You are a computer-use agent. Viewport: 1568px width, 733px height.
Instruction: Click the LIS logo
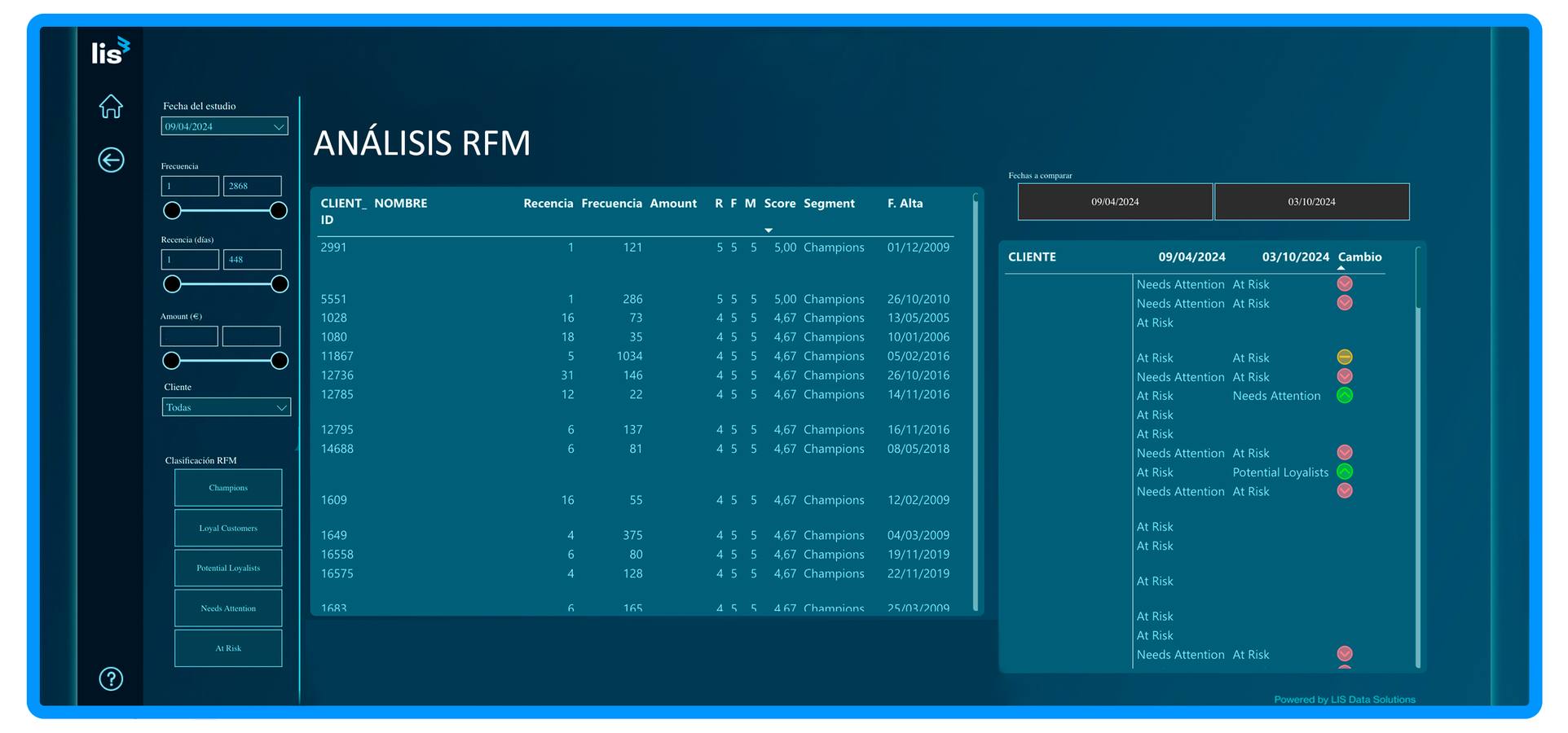110,50
